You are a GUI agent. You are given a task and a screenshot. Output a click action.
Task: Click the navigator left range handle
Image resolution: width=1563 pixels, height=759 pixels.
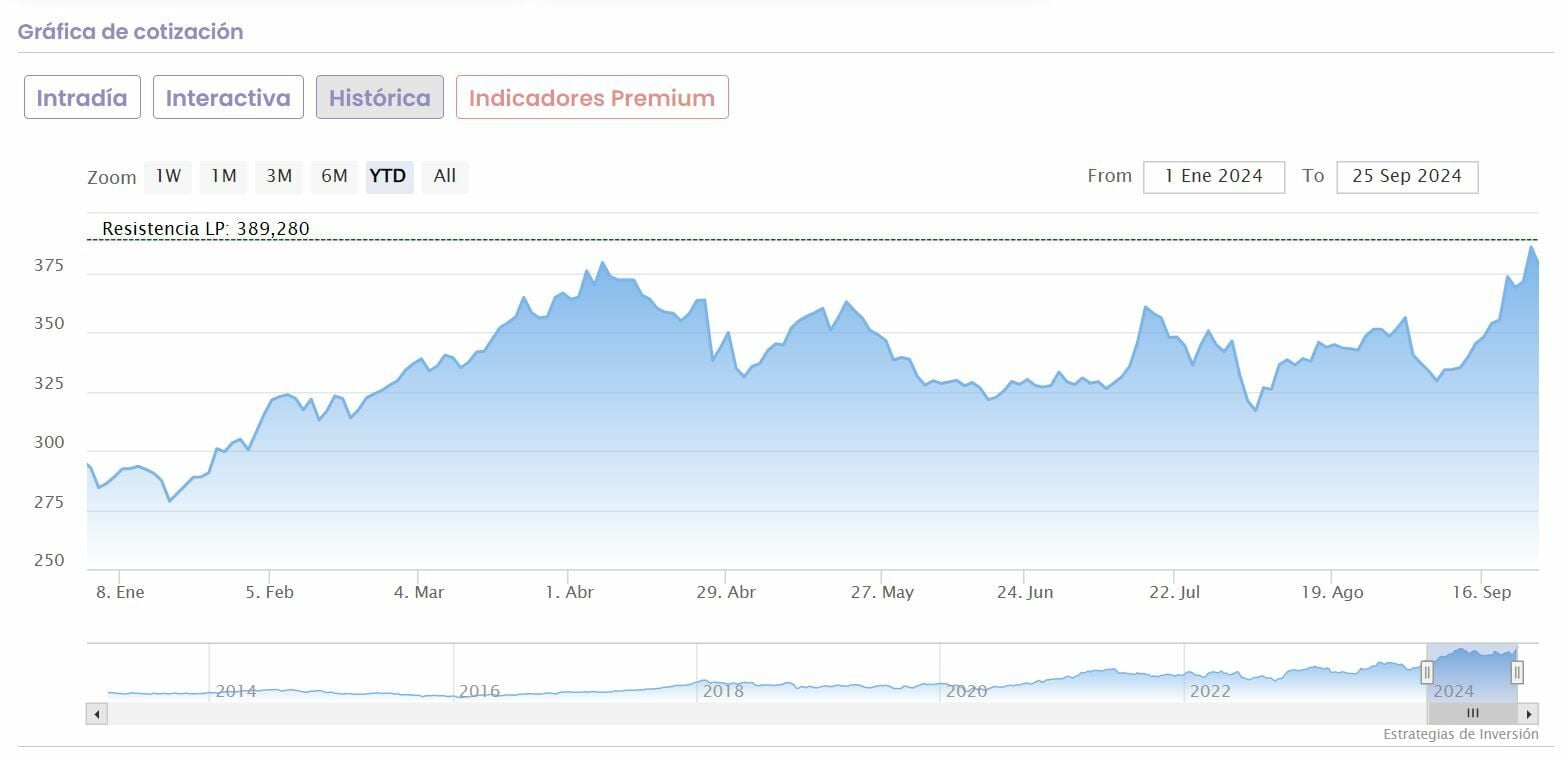click(1428, 672)
